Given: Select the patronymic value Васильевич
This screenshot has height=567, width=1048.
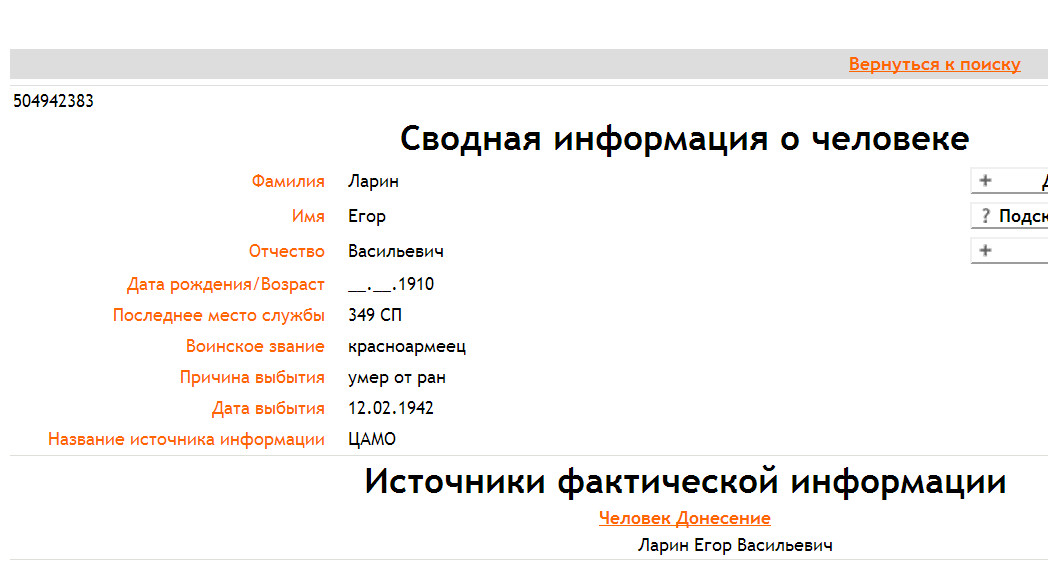Looking at the screenshot, I should 395,251.
